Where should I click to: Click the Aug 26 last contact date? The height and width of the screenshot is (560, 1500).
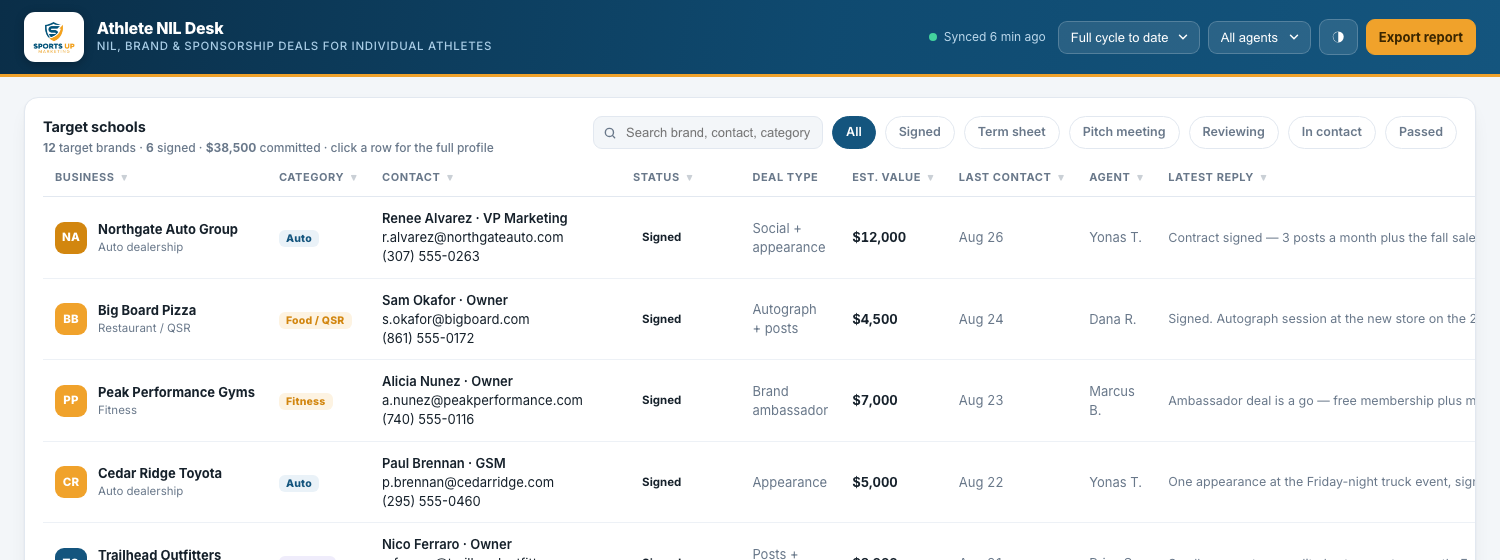(x=981, y=237)
